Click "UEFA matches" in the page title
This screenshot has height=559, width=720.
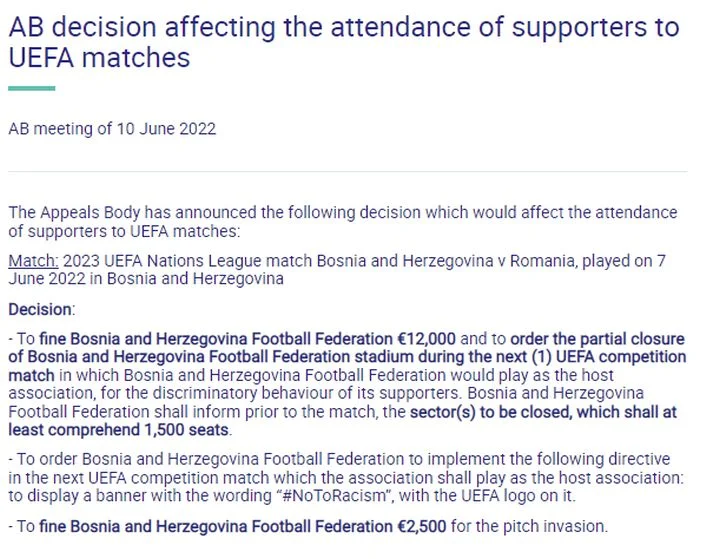pos(98,58)
